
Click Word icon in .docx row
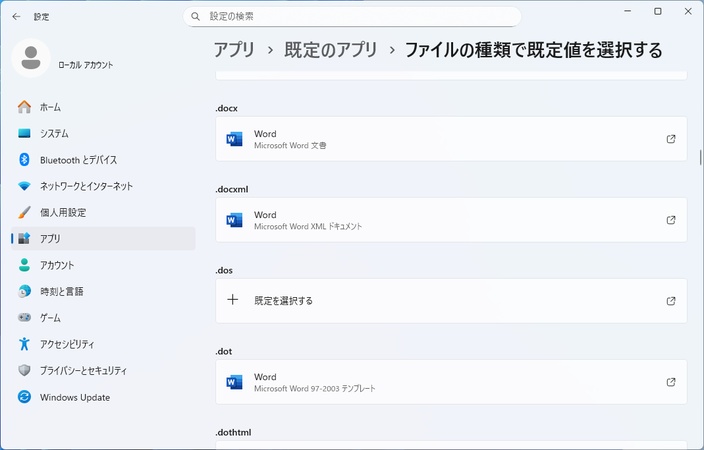pyautogui.click(x=234, y=139)
